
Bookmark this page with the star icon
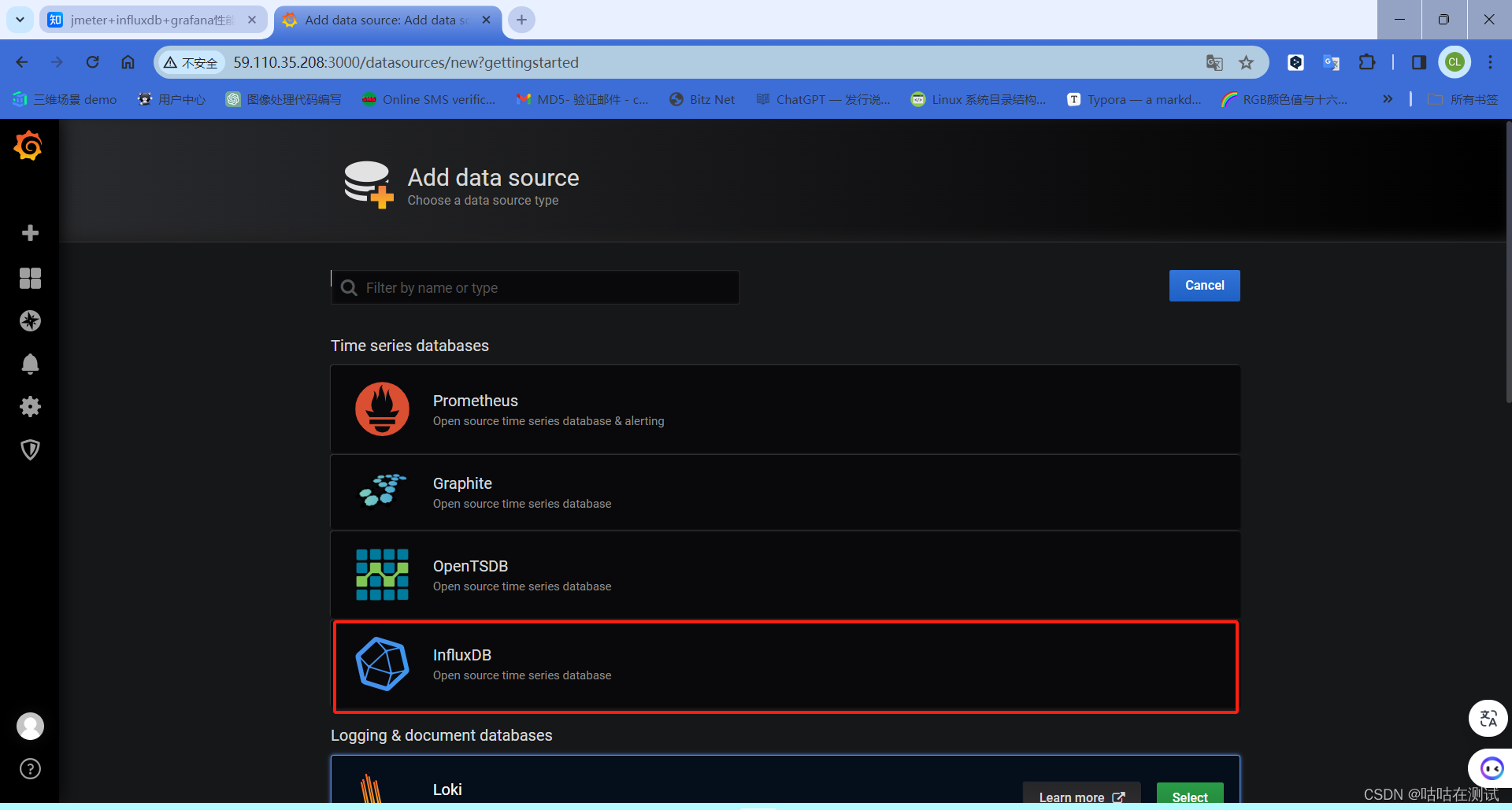[x=1246, y=62]
